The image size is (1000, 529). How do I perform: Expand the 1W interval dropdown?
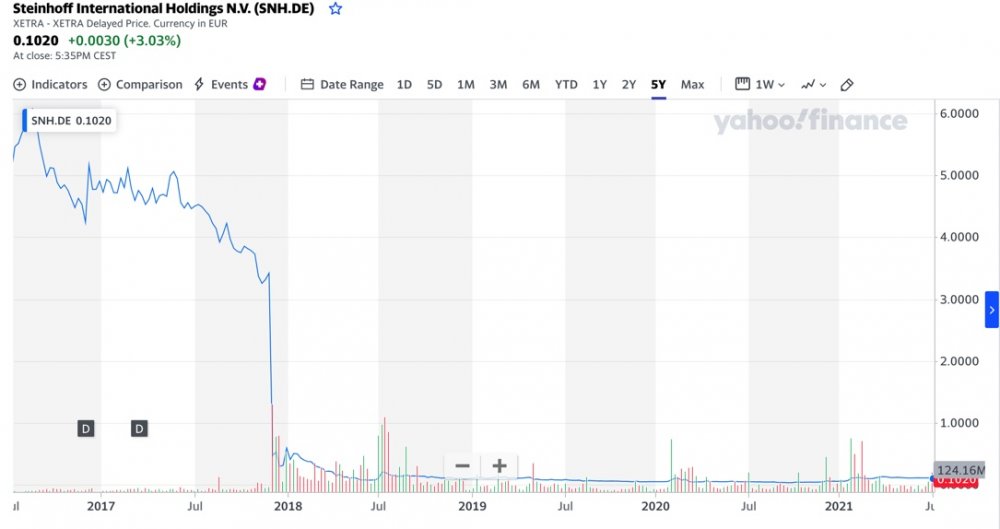[x=760, y=84]
